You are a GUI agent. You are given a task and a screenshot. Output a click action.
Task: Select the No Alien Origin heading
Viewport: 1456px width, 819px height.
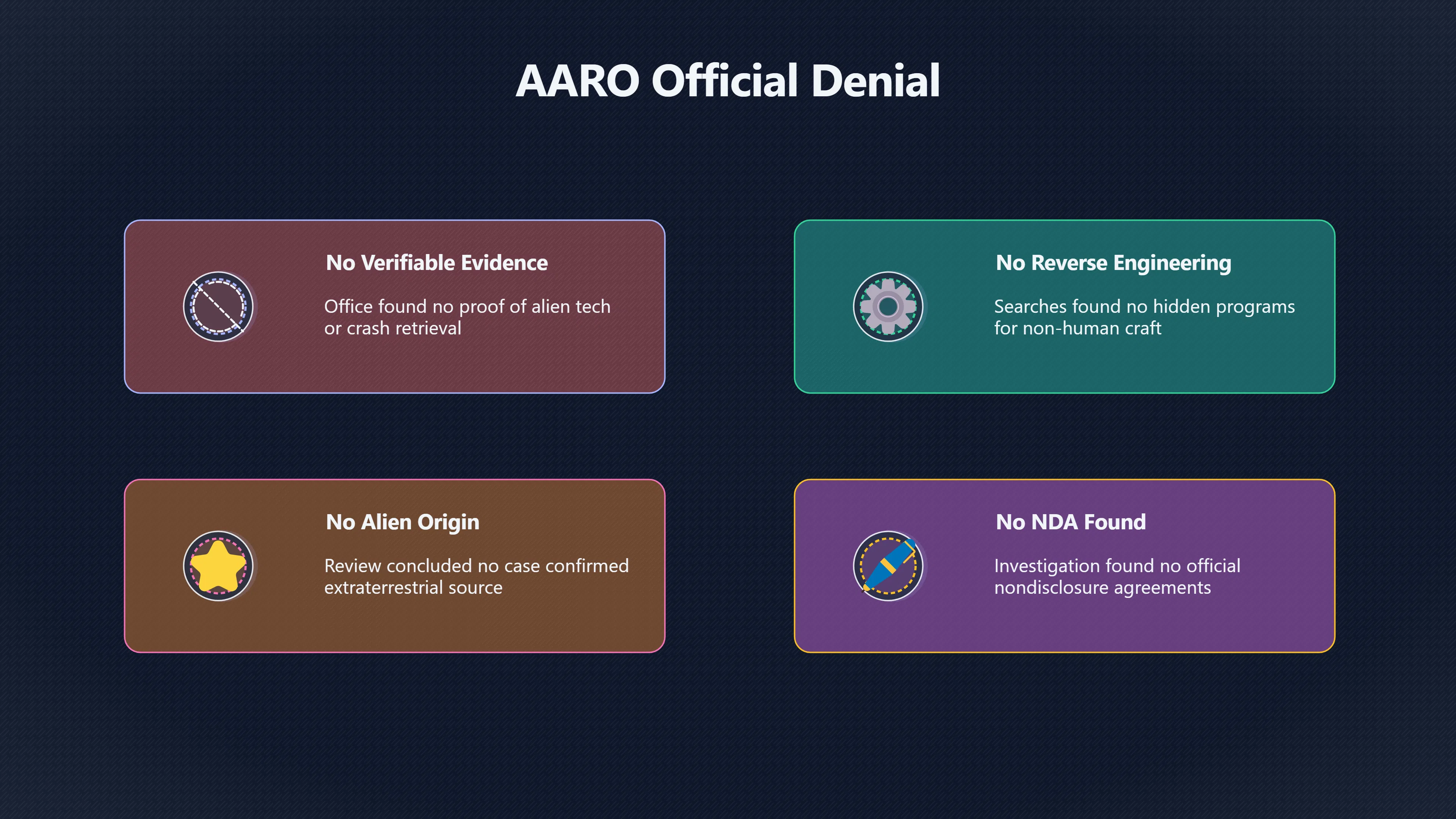402,523
